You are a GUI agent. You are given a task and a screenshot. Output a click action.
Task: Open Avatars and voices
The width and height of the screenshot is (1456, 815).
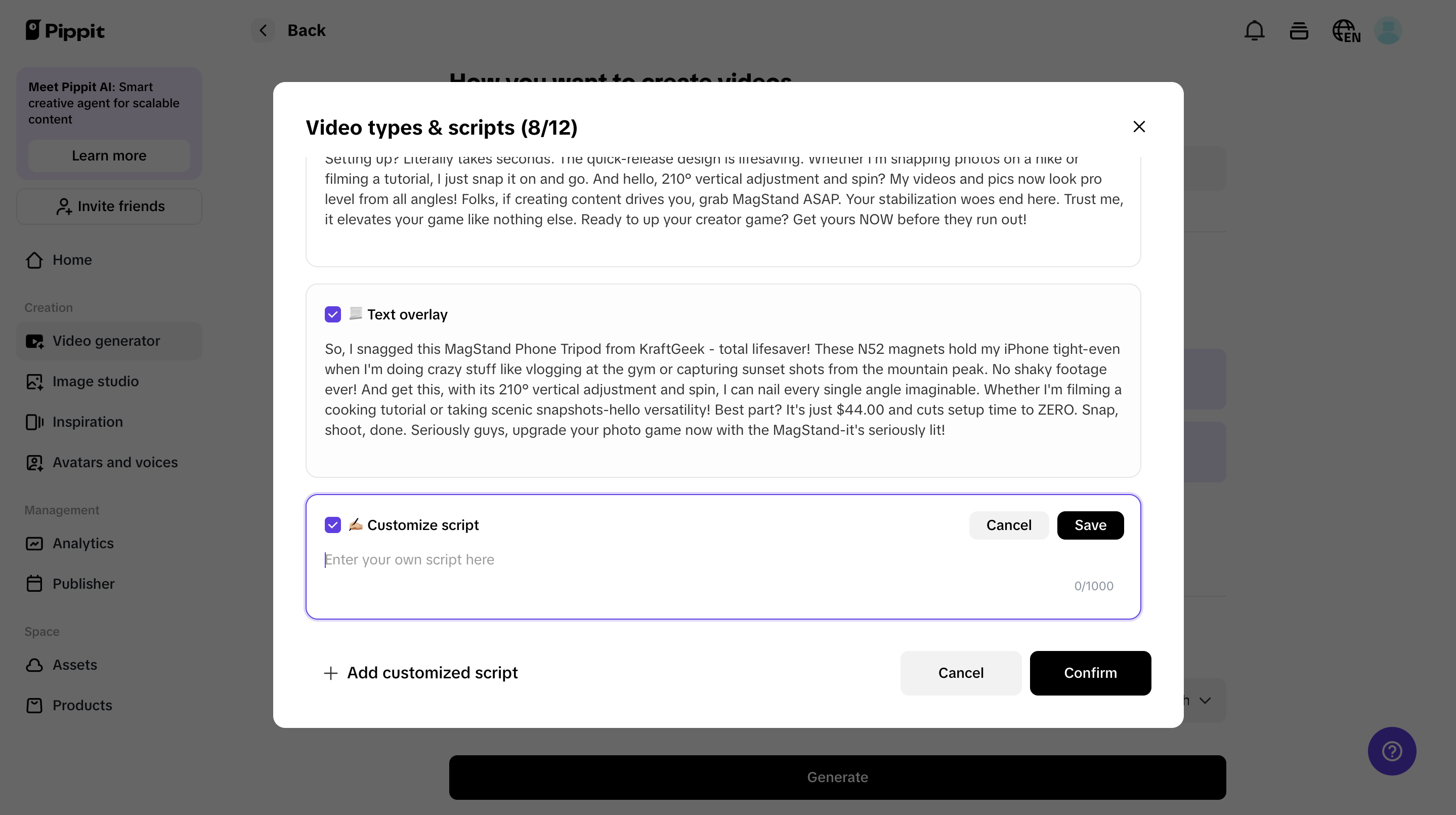click(x=115, y=463)
